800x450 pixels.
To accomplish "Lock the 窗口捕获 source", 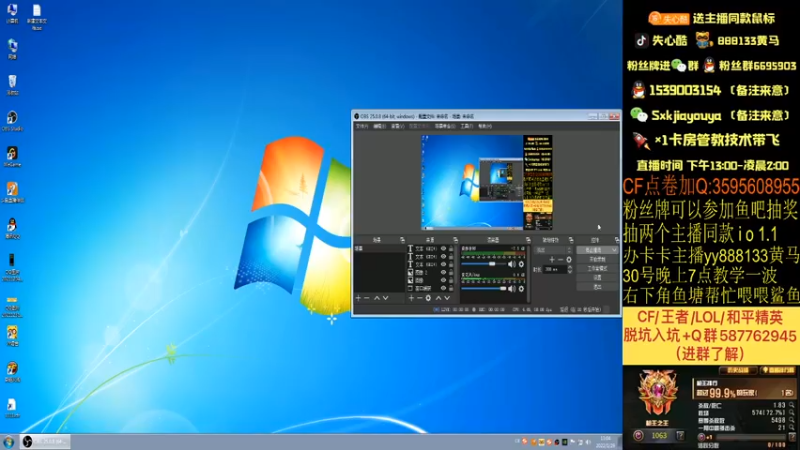I will (451, 288).
